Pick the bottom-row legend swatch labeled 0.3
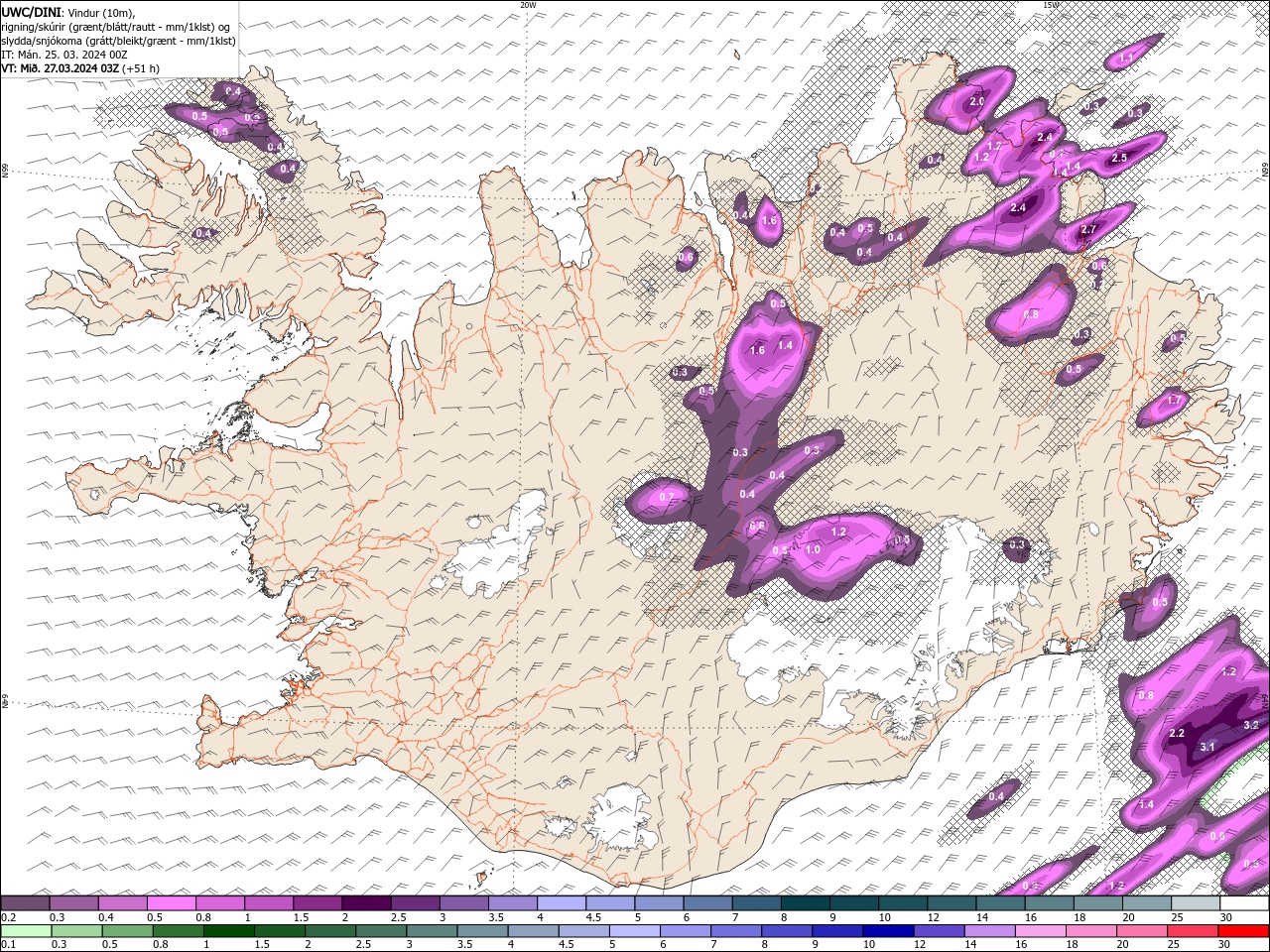The height and width of the screenshot is (952, 1270). point(76,931)
